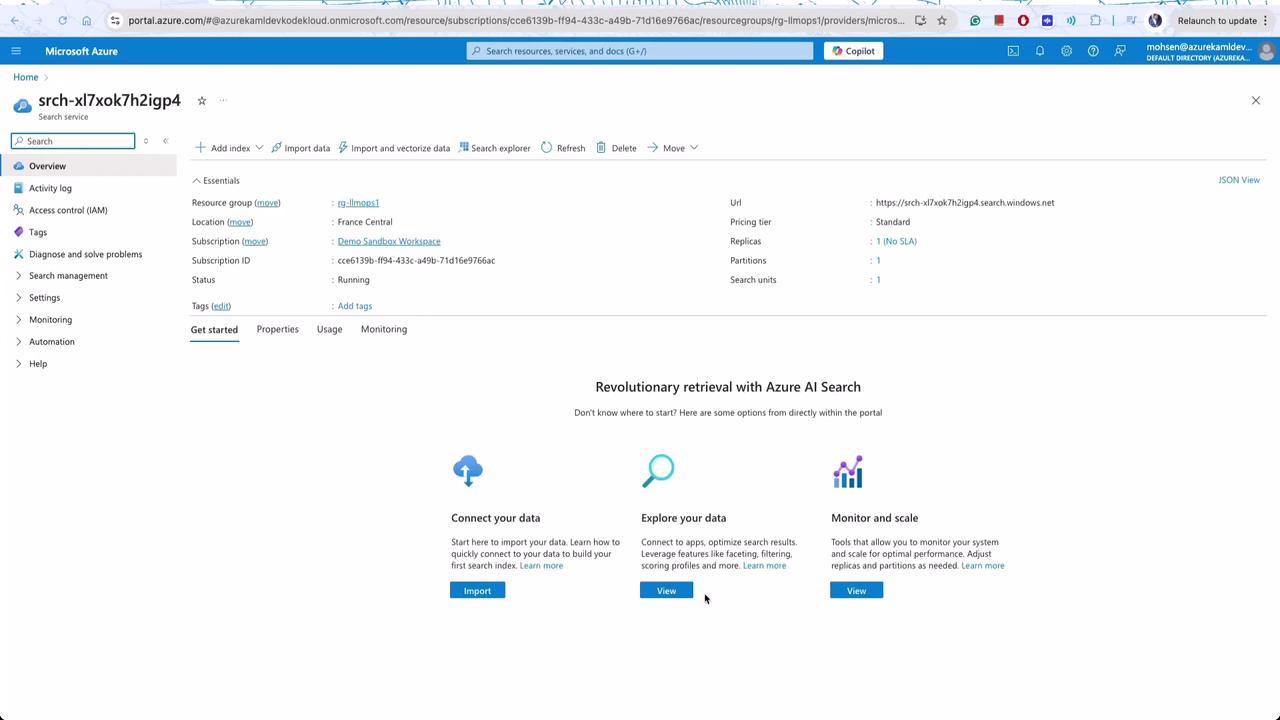
Task: Open the notifications bell
Action: [1040, 51]
